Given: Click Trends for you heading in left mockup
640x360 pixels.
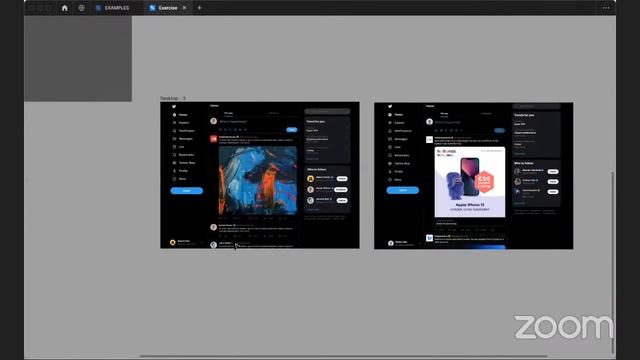Looking at the screenshot, I should 316,122.
